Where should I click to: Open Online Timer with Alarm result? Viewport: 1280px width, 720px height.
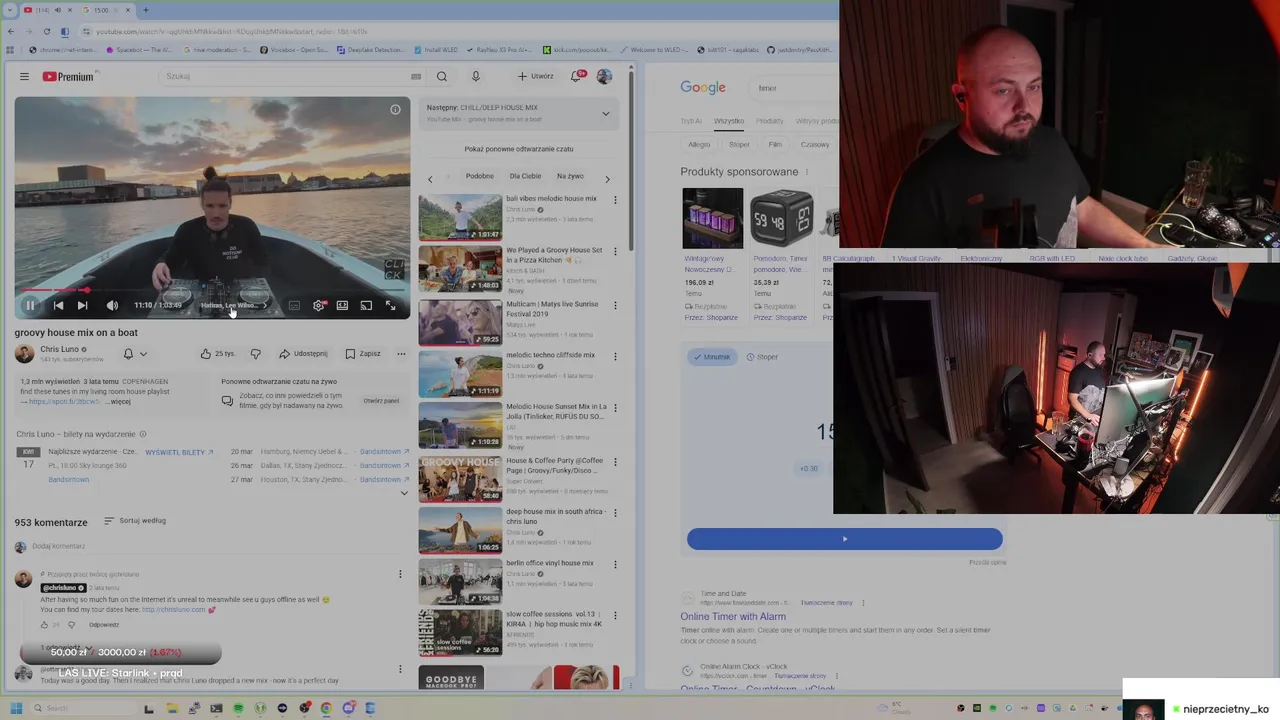[x=733, y=616]
